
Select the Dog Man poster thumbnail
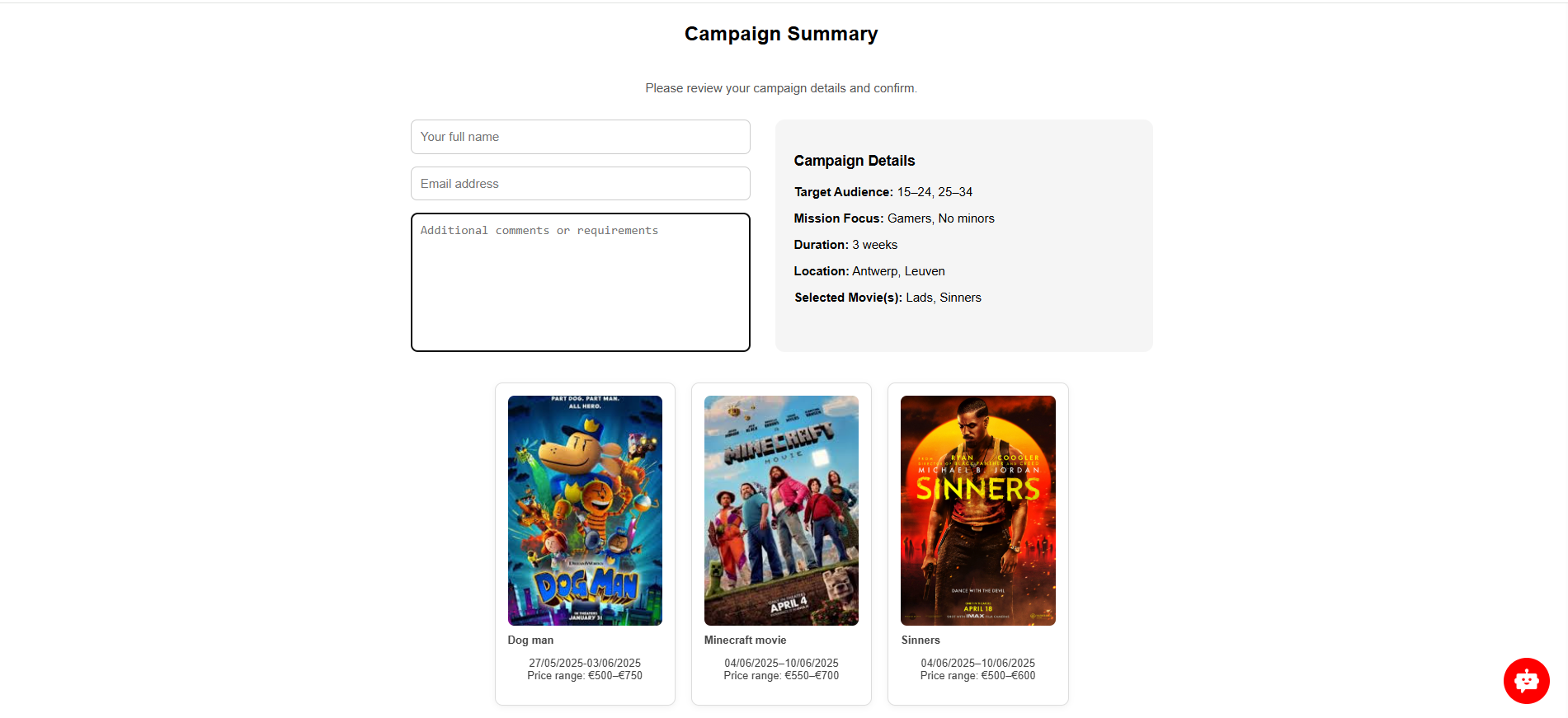tap(585, 510)
